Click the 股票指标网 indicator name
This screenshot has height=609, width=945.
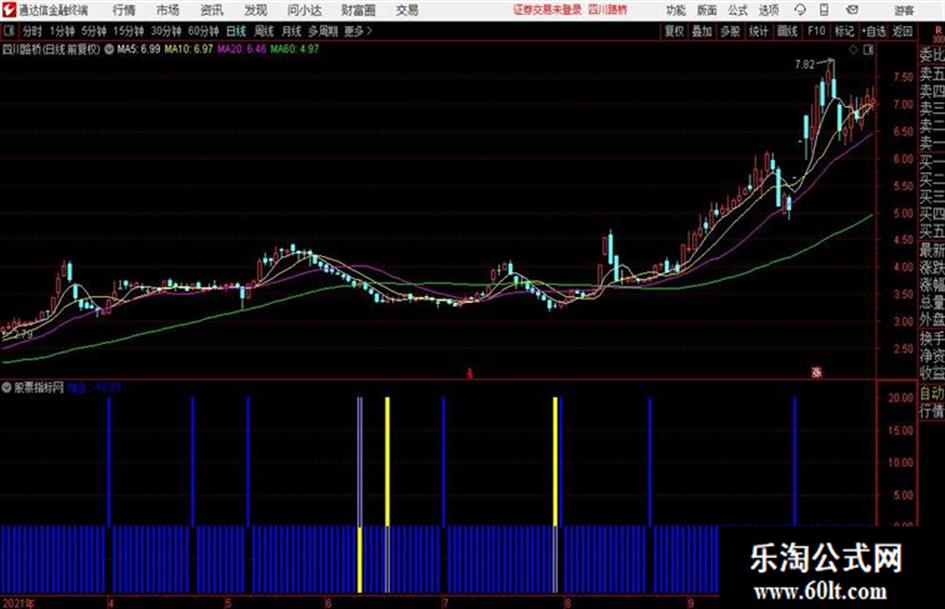tap(39, 387)
